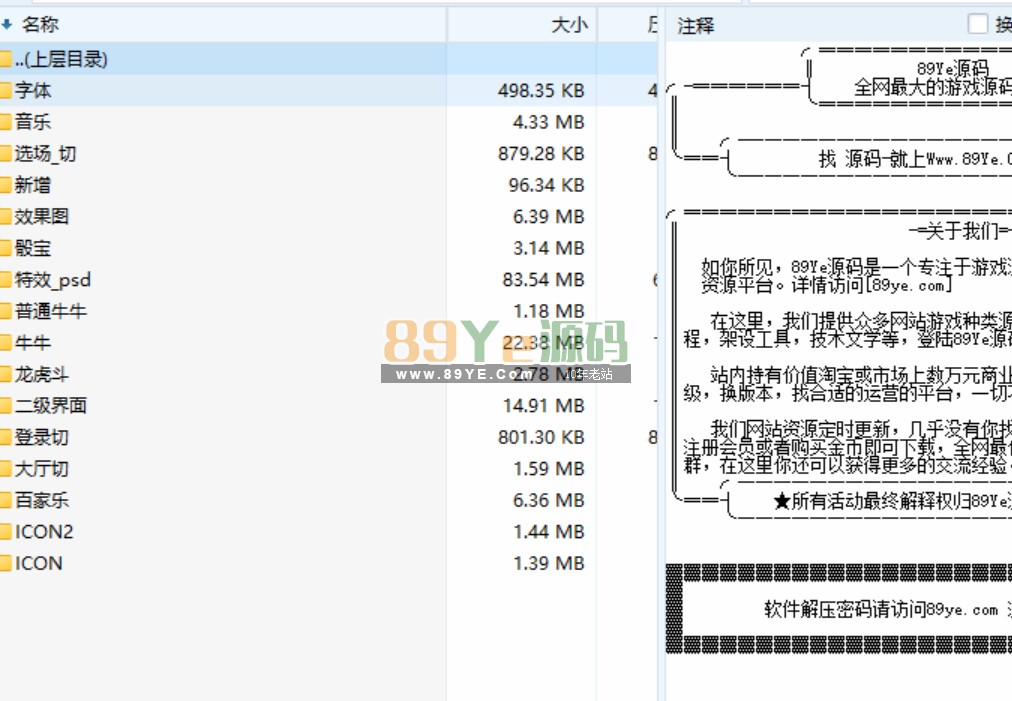Select the 新增 folder name
1012x701 pixels.
(33, 185)
